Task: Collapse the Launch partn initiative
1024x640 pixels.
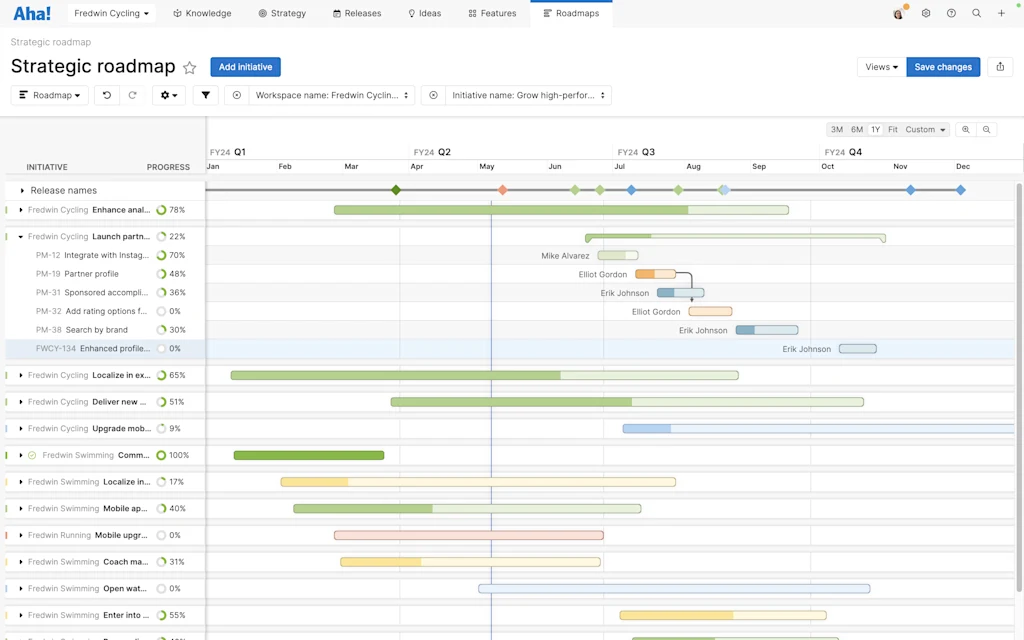Action: 20,237
